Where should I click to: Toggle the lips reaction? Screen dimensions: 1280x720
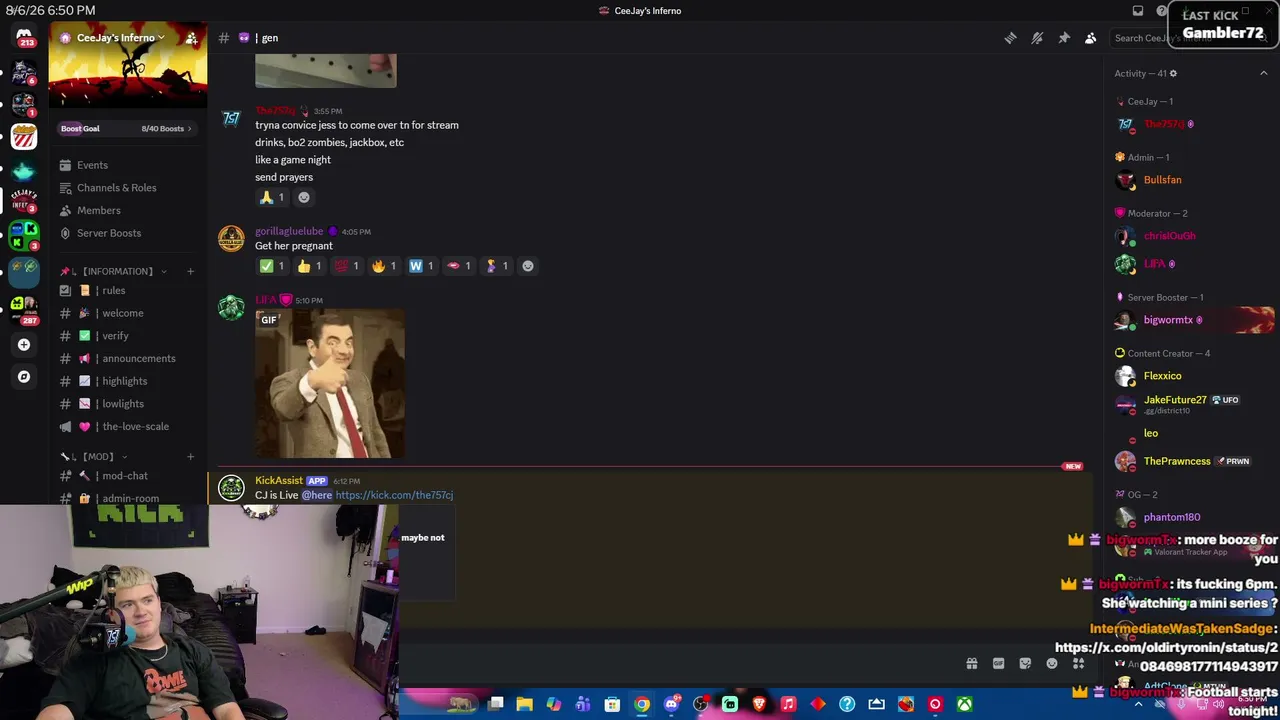[459, 266]
